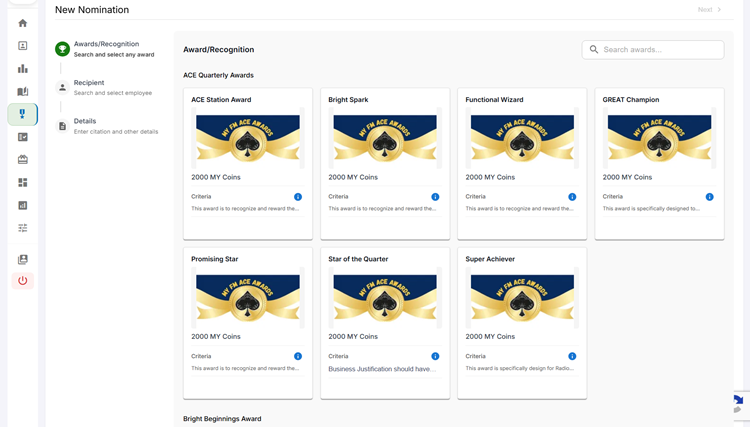Image resolution: width=750 pixels, height=427 pixels.
Task: Show criteria info for ACE Station Award
Action: tap(298, 197)
